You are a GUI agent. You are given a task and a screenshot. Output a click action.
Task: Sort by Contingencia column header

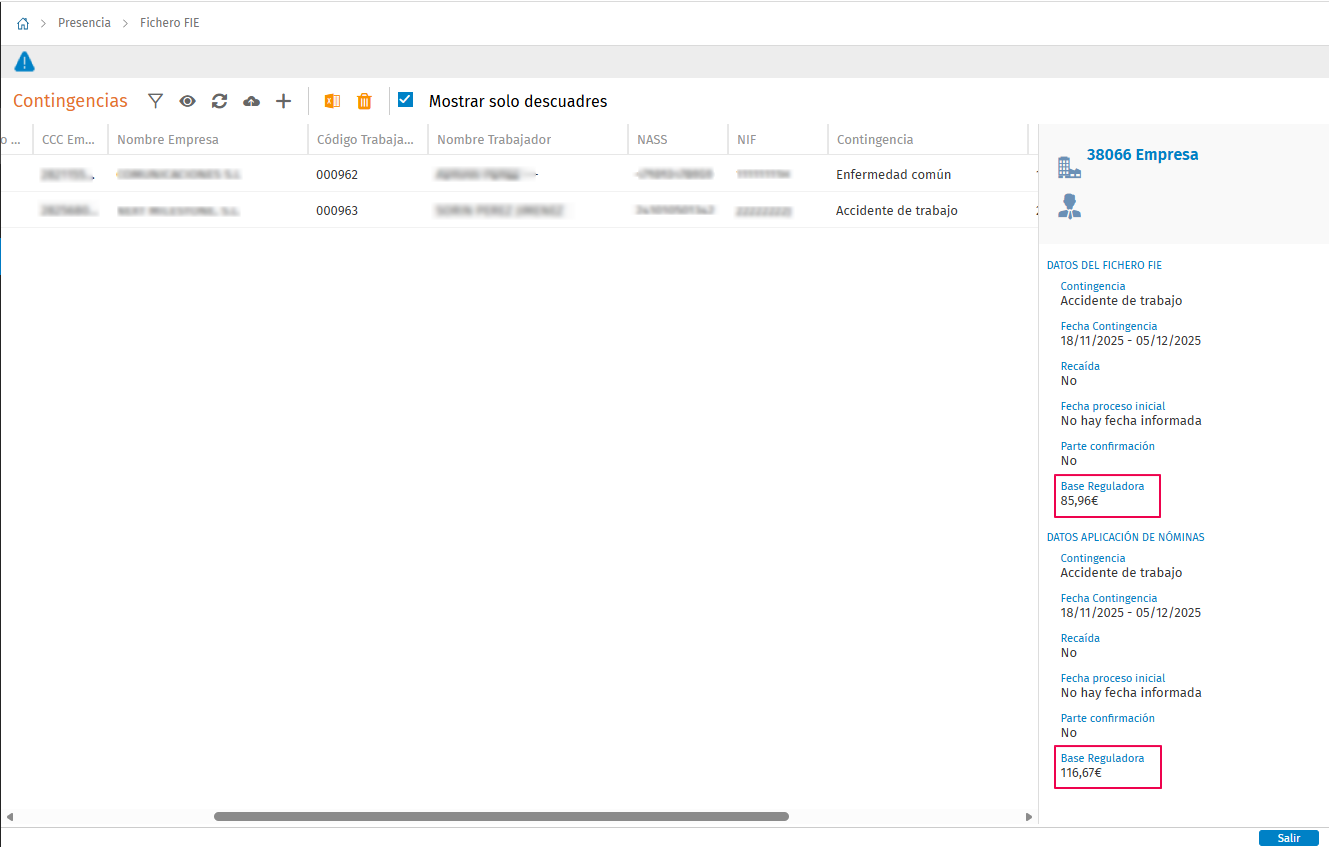click(x=928, y=140)
